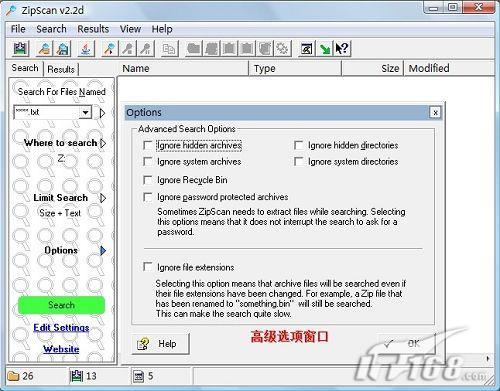The image size is (500, 391).
Task: Tick the Ignore Recycle Bin checkbox
Action: click(147, 180)
